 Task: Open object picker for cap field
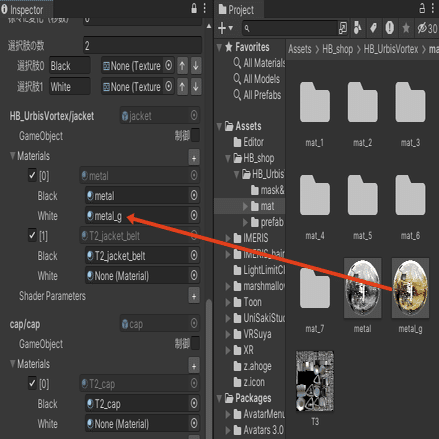tap(194, 323)
